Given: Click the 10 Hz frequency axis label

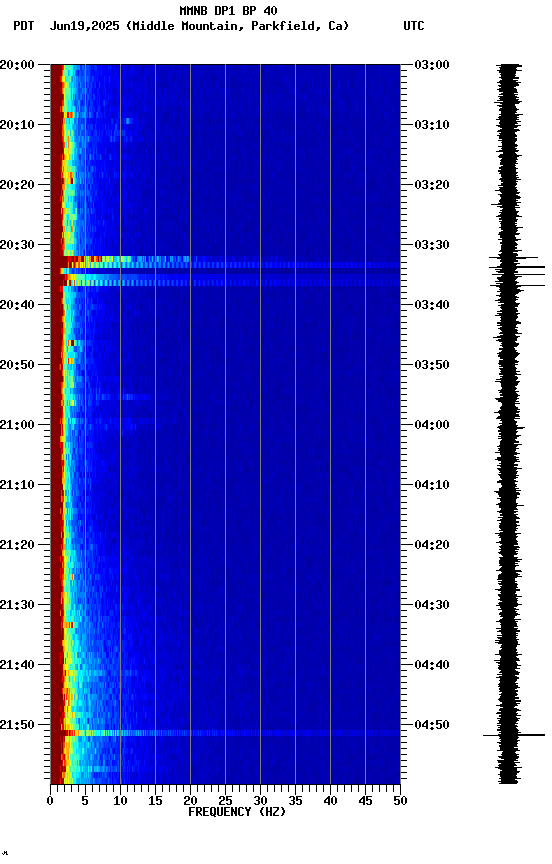Looking at the screenshot, I should [120, 801].
